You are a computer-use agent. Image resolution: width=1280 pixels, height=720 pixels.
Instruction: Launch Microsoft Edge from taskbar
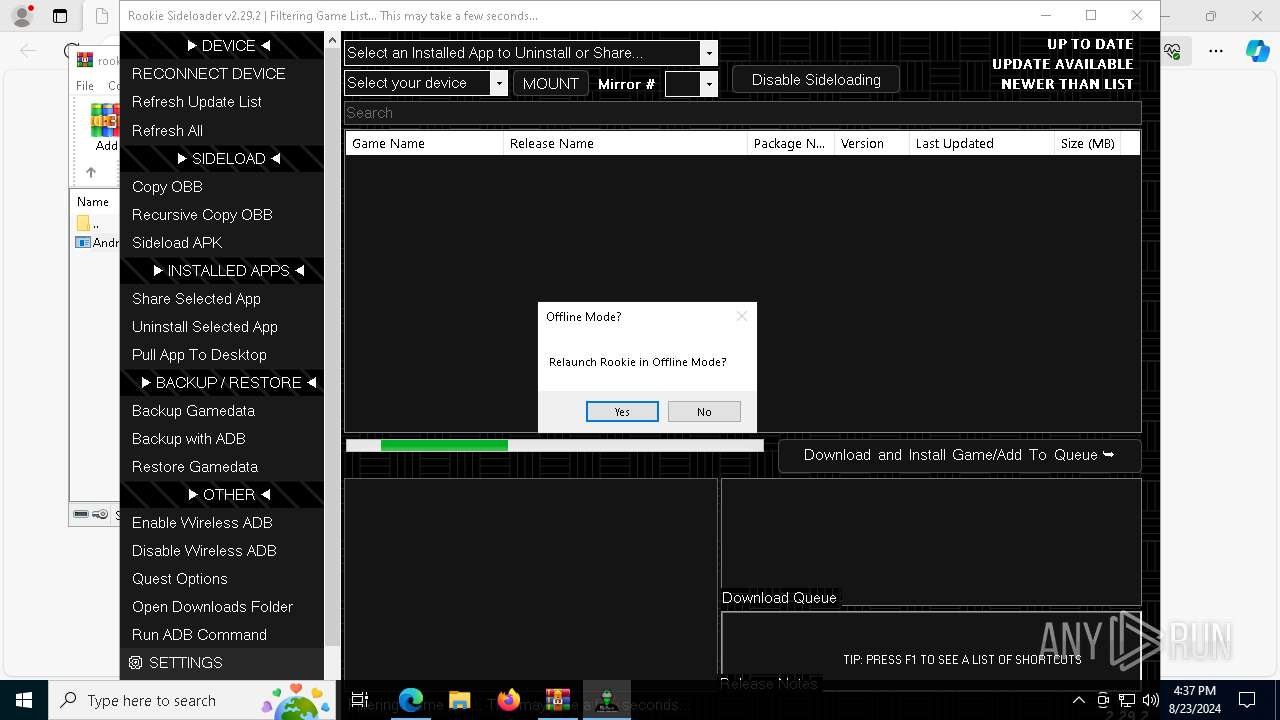click(411, 700)
